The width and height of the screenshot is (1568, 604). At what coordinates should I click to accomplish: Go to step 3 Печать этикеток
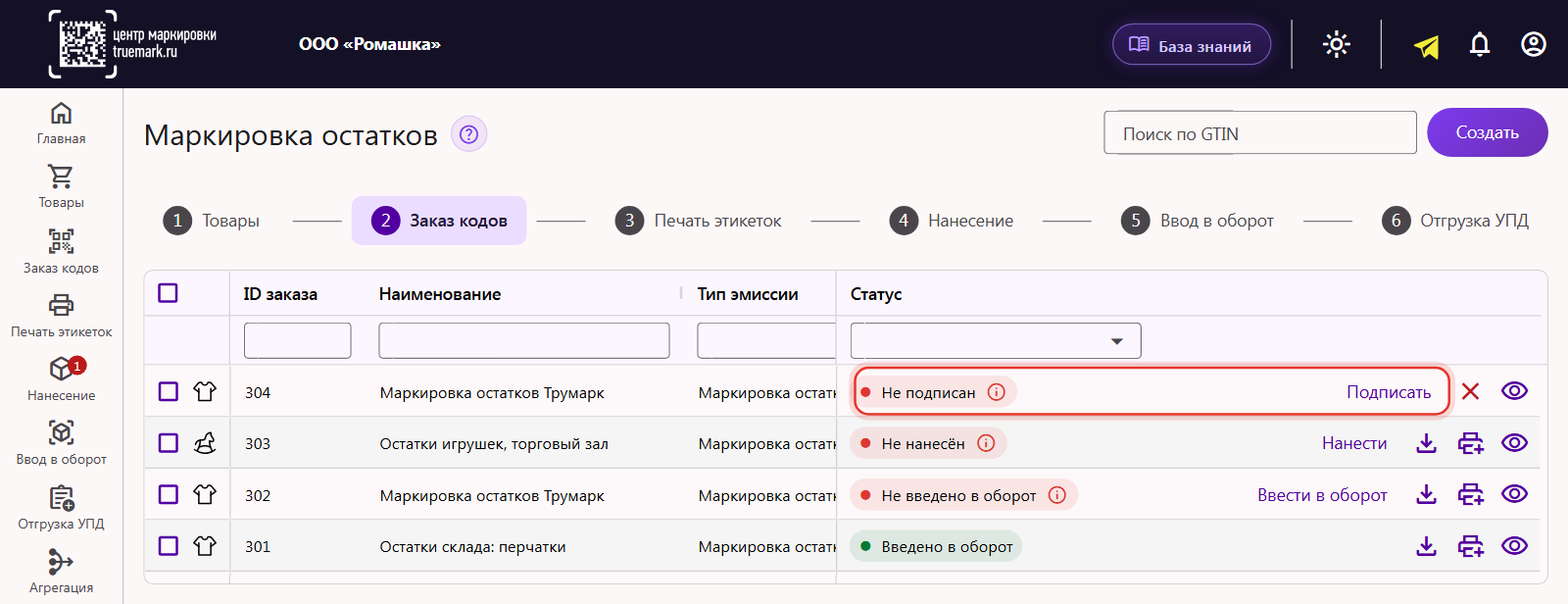(699, 221)
